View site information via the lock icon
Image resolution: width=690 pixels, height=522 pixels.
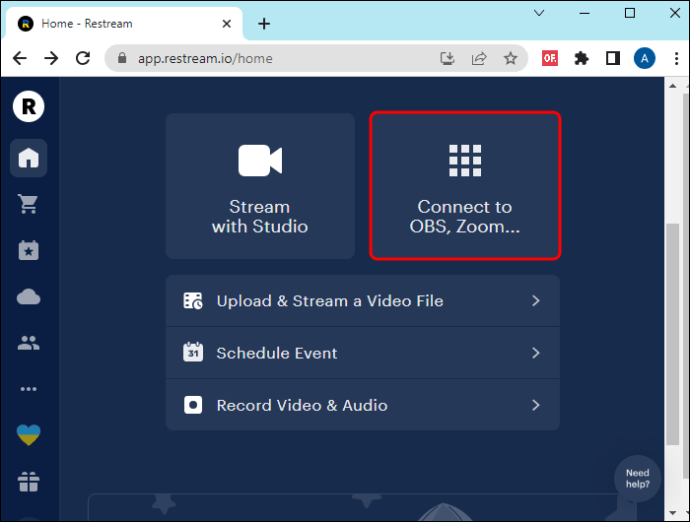tap(122, 58)
